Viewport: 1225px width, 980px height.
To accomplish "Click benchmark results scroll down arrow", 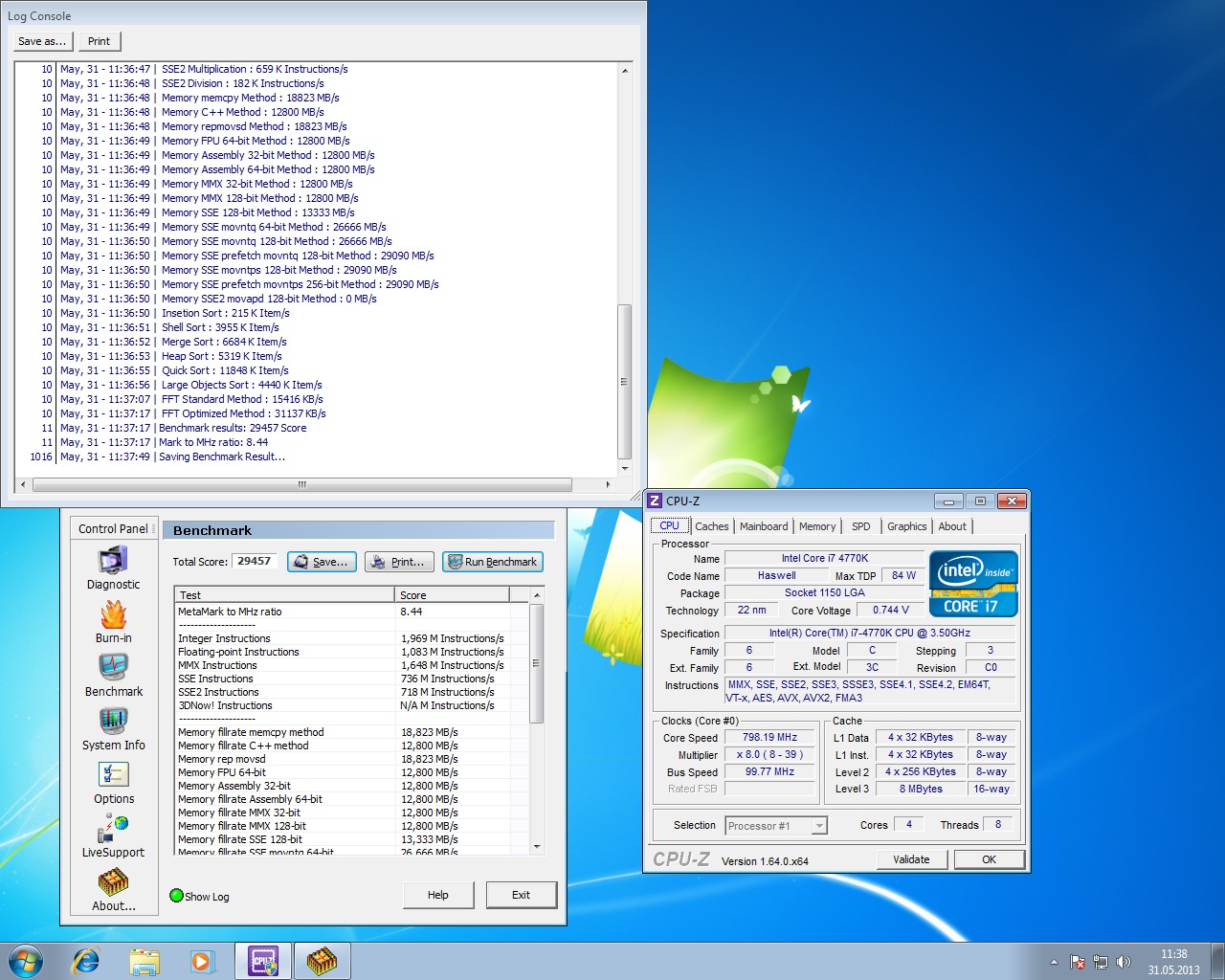I will click(537, 846).
